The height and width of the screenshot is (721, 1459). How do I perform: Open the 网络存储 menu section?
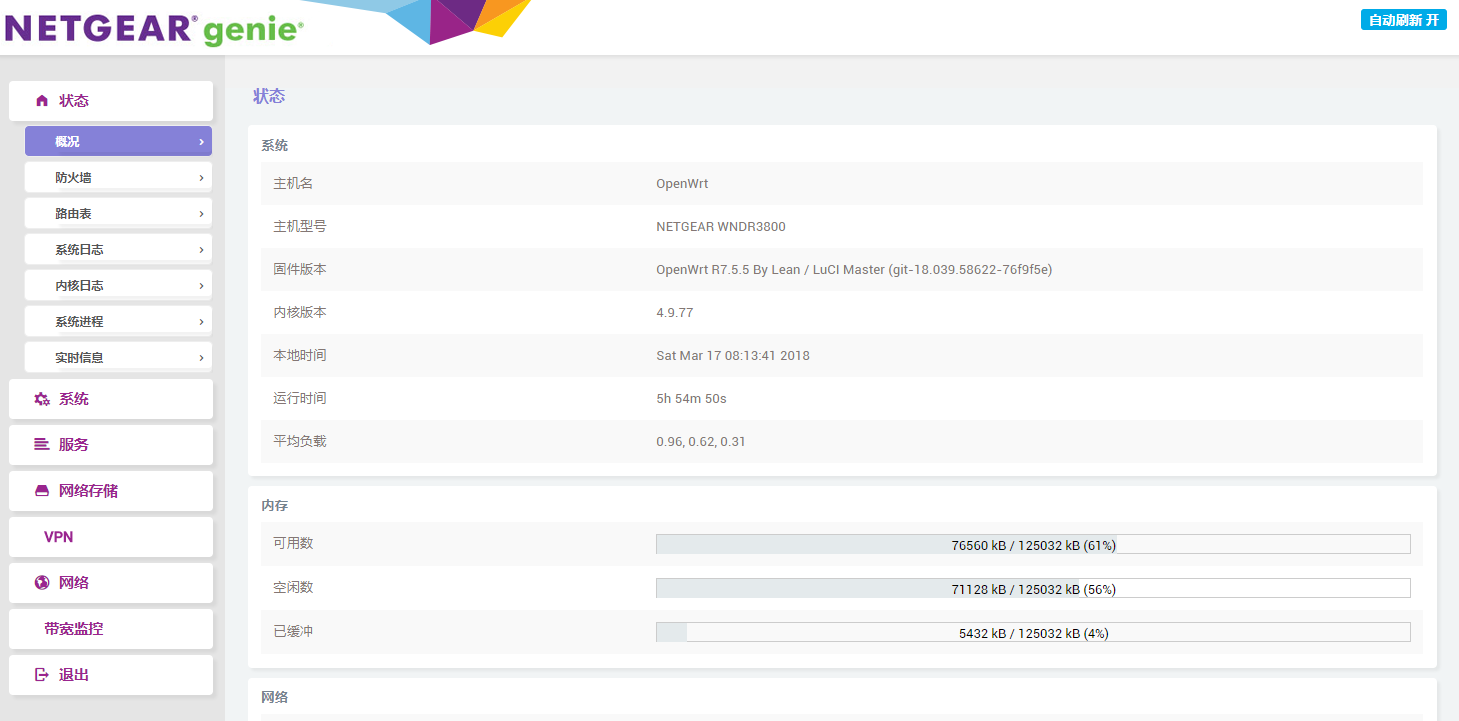pos(111,491)
